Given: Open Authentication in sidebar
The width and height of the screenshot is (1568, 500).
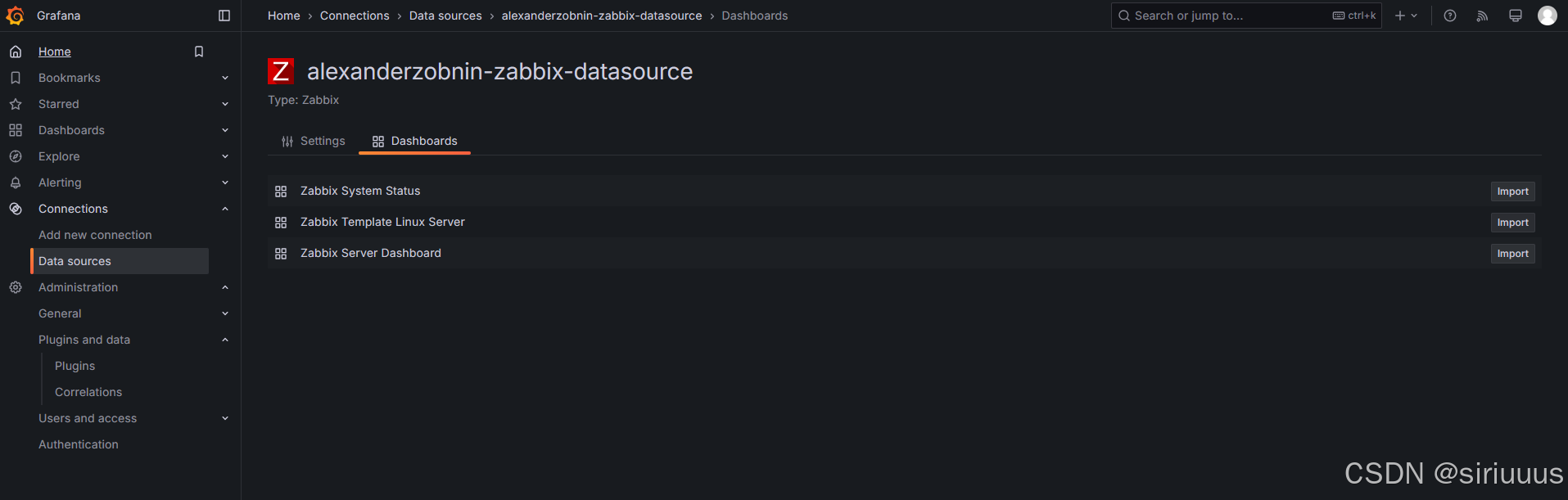Looking at the screenshot, I should click(x=79, y=444).
